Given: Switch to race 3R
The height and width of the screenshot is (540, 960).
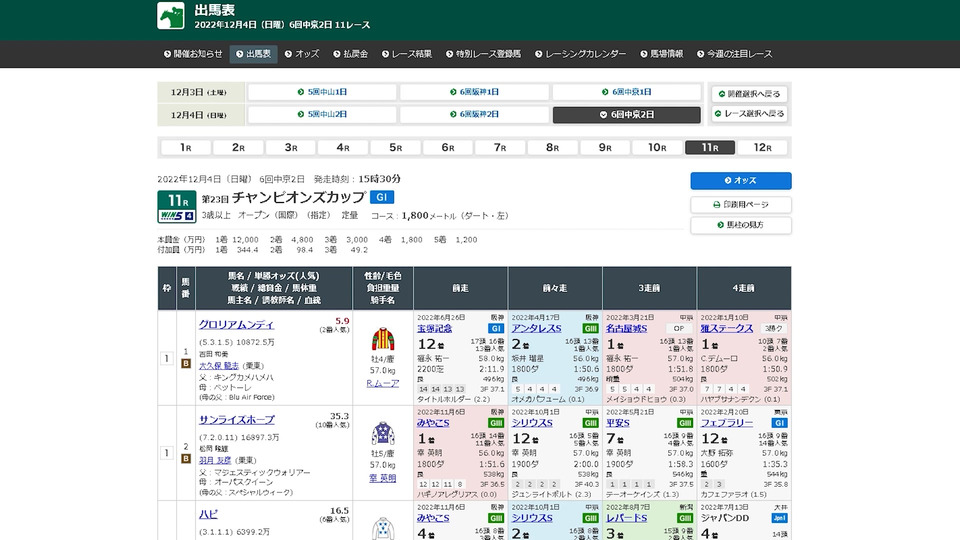Looking at the screenshot, I should pyautogui.click(x=290, y=148).
